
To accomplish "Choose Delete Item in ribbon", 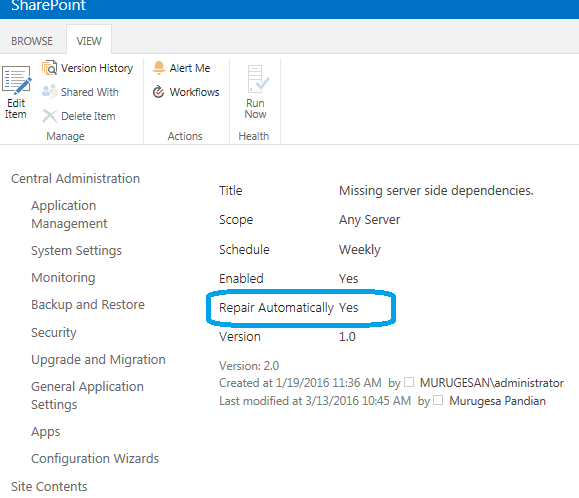I will click(88, 116).
